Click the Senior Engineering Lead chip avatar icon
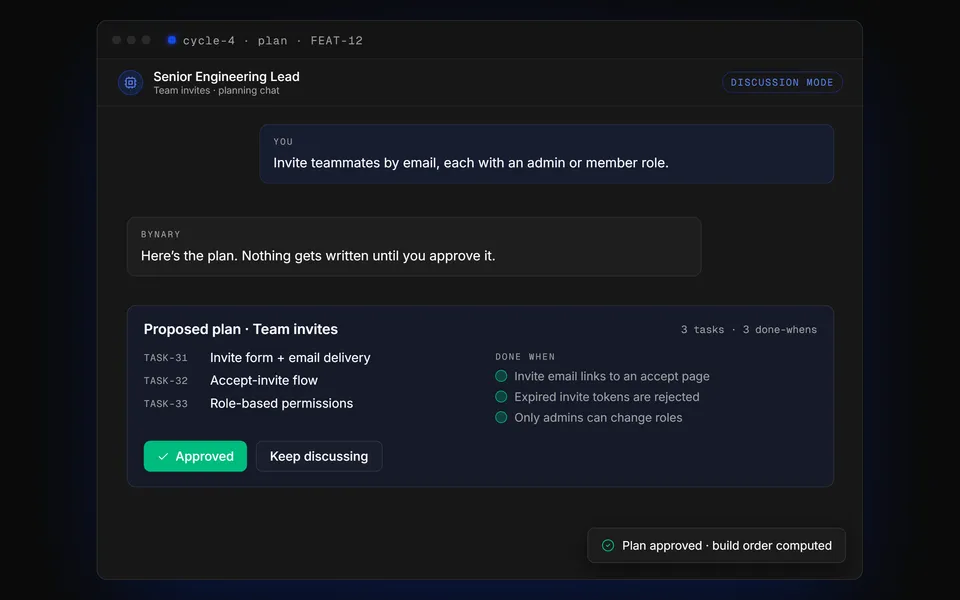Viewport: 960px width, 600px height. (130, 83)
